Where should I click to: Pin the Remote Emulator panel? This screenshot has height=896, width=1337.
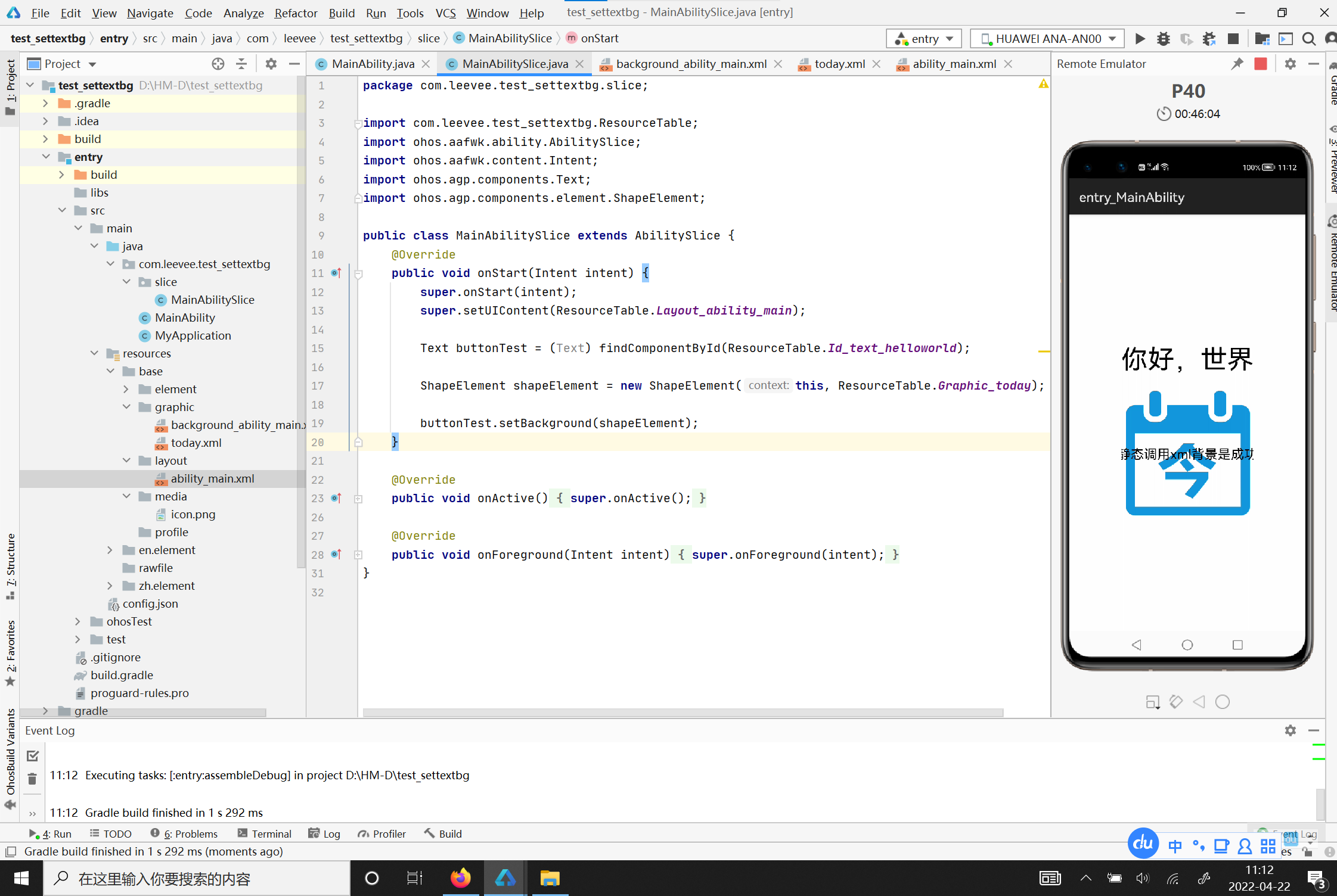tap(1237, 64)
